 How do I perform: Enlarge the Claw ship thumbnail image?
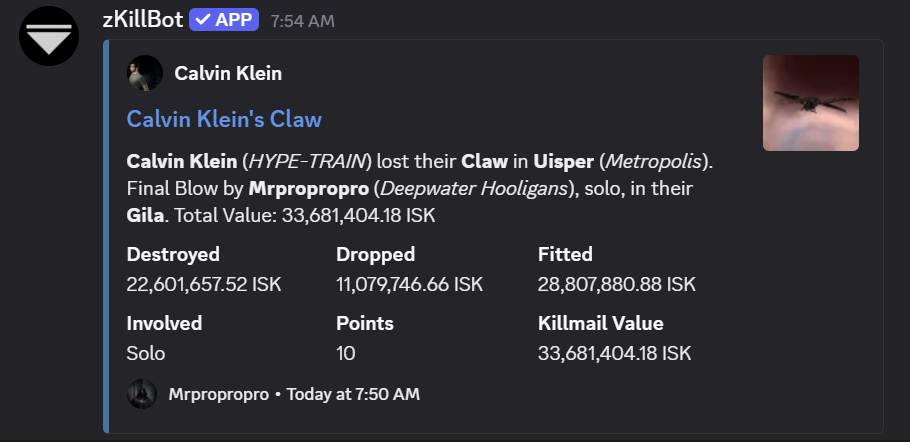point(810,103)
